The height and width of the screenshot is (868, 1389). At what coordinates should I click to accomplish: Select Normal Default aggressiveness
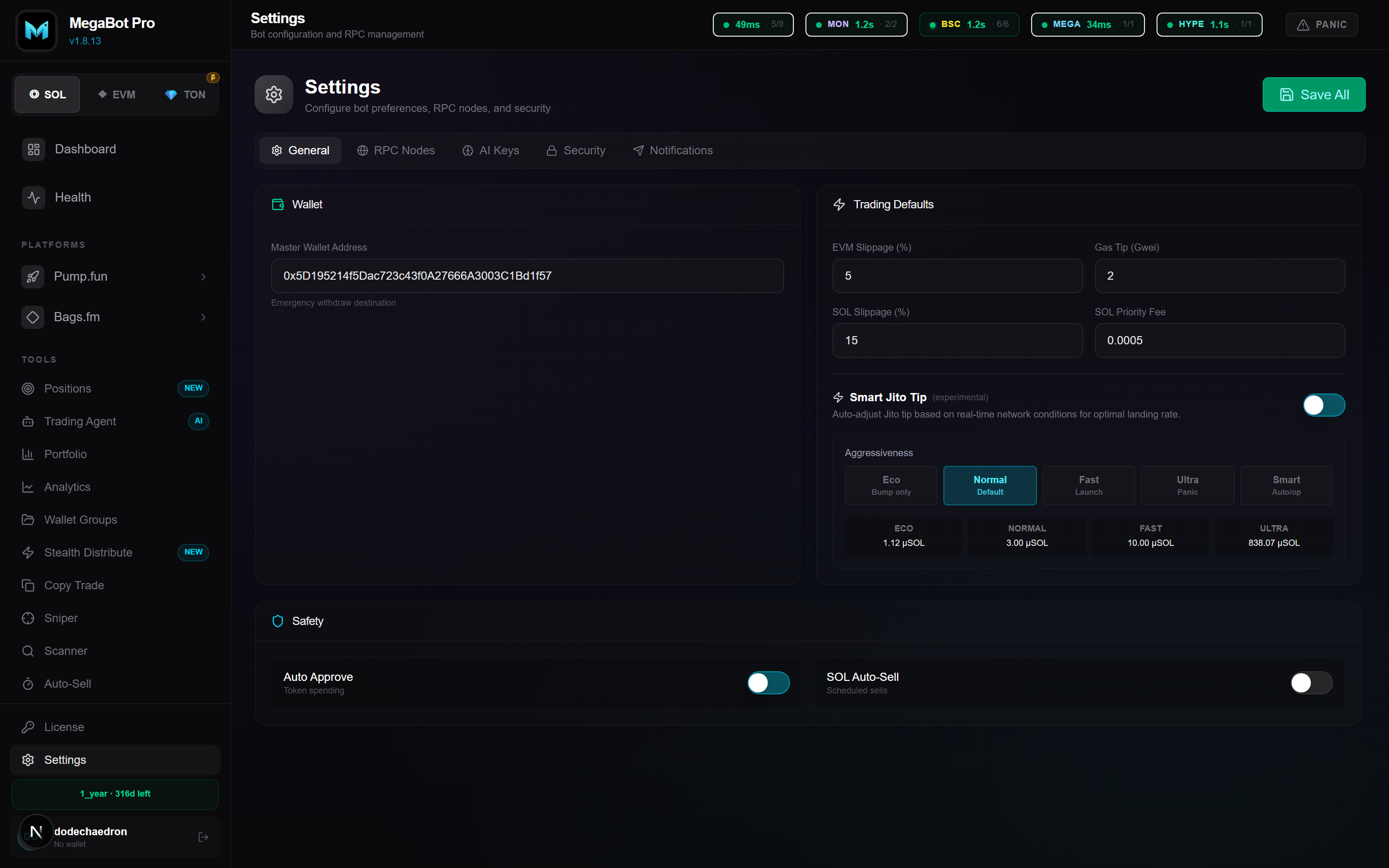click(x=990, y=486)
